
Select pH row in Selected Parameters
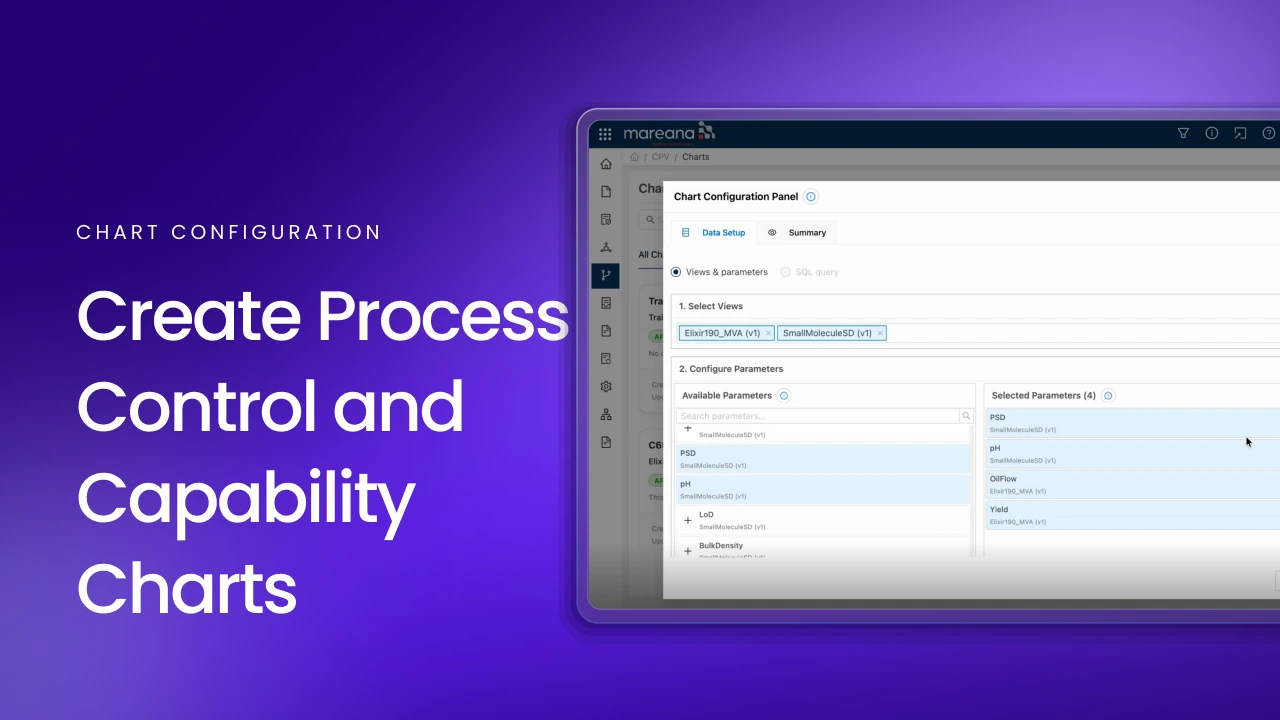pyautogui.click(x=1132, y=454)
